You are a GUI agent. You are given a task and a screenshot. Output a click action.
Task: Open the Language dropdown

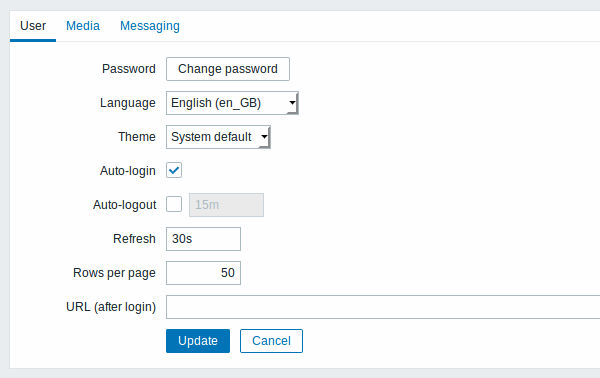click(x=232, y=103)
